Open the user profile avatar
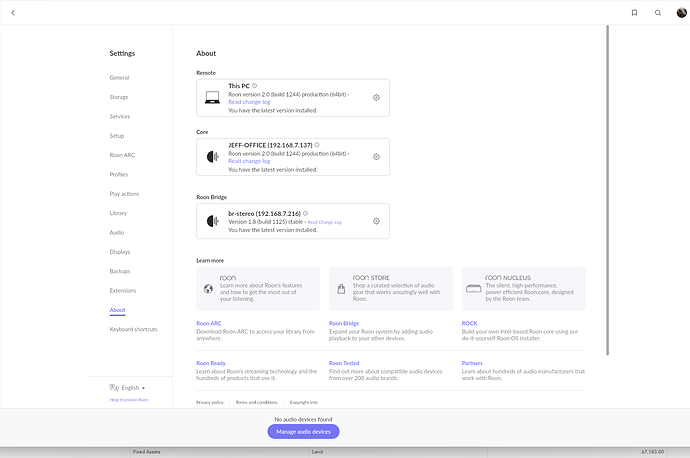 coord(681,13)
